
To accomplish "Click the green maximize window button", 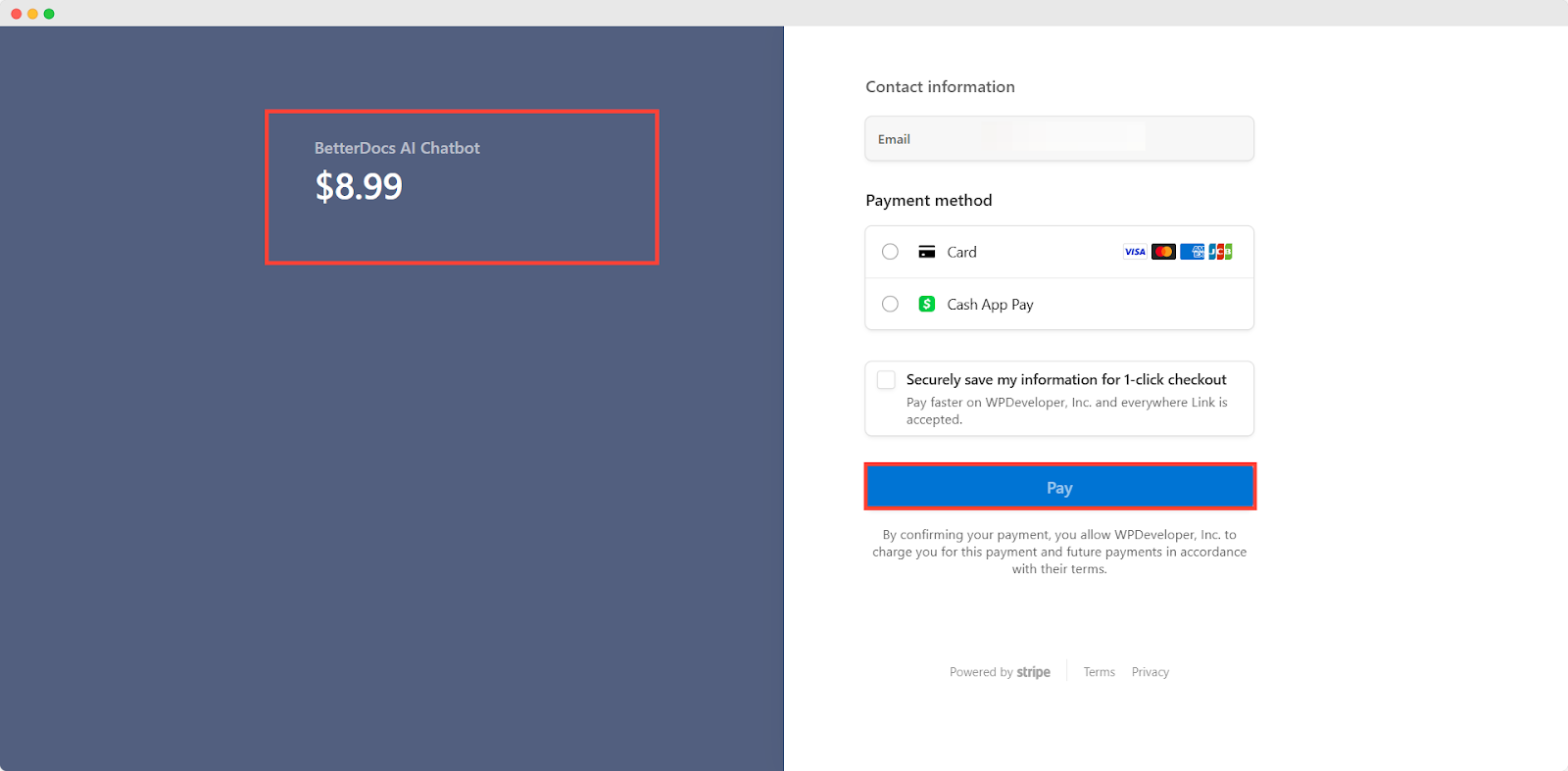I will 49,14.
